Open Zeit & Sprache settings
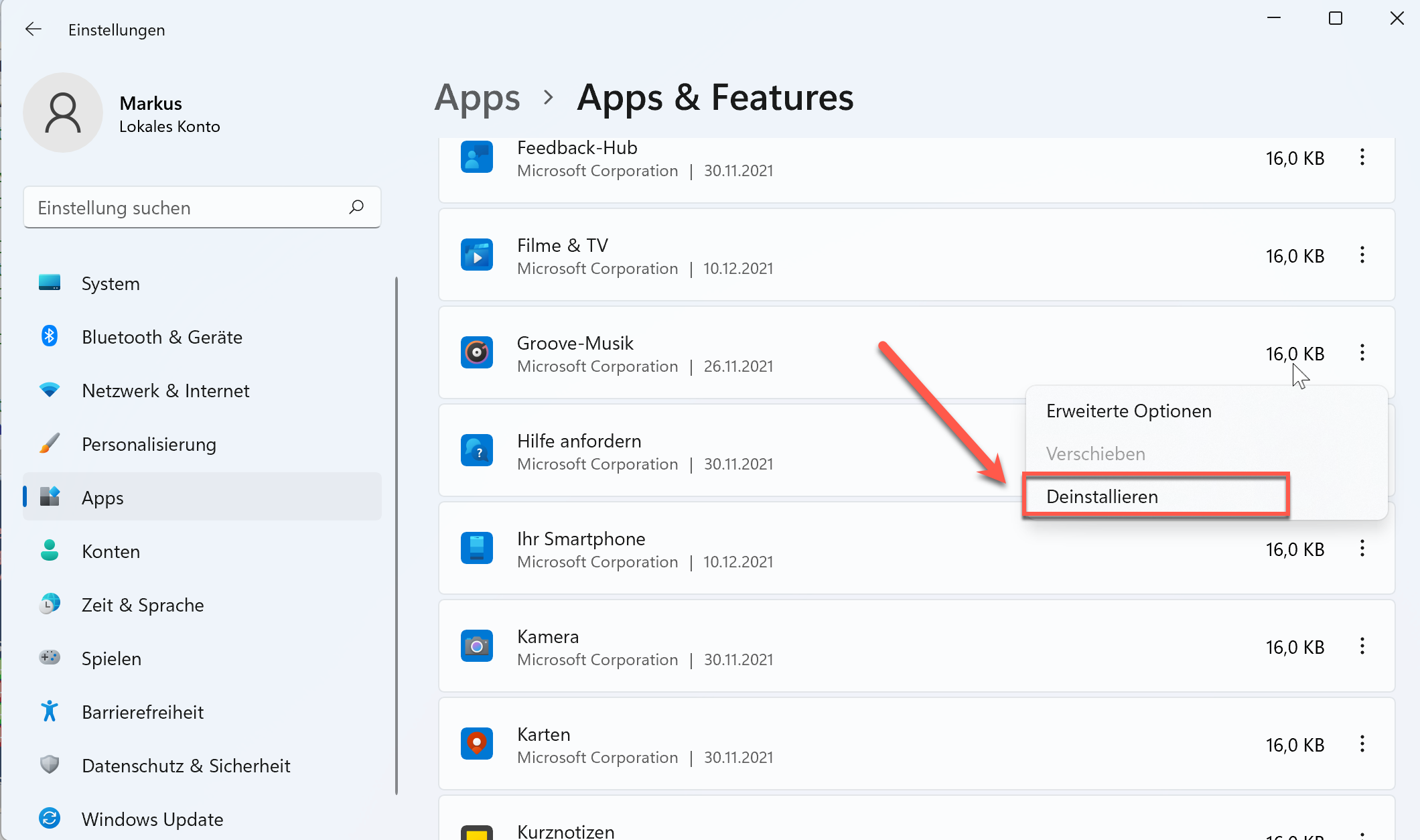 [202, 605]
